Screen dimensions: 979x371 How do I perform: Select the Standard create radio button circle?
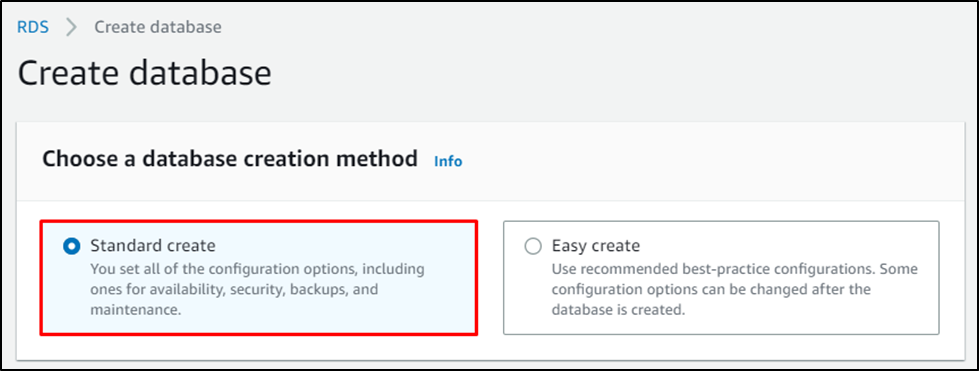point(72,247)
